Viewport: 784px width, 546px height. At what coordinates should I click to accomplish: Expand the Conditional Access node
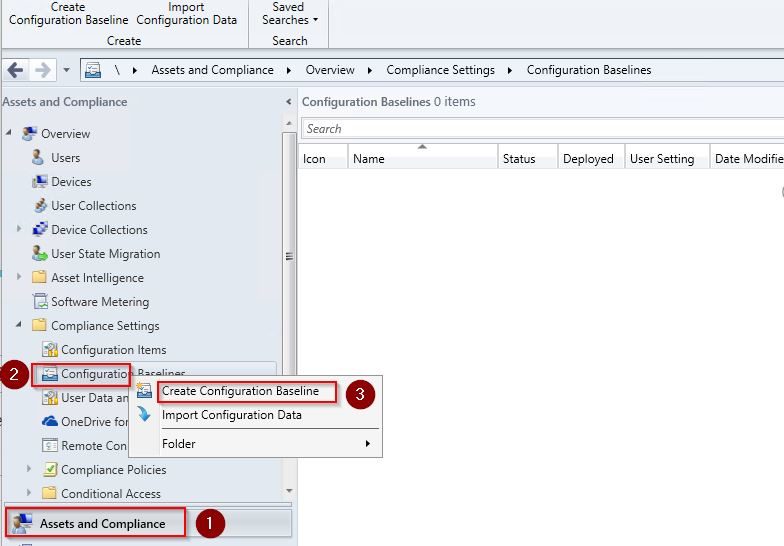29,492
